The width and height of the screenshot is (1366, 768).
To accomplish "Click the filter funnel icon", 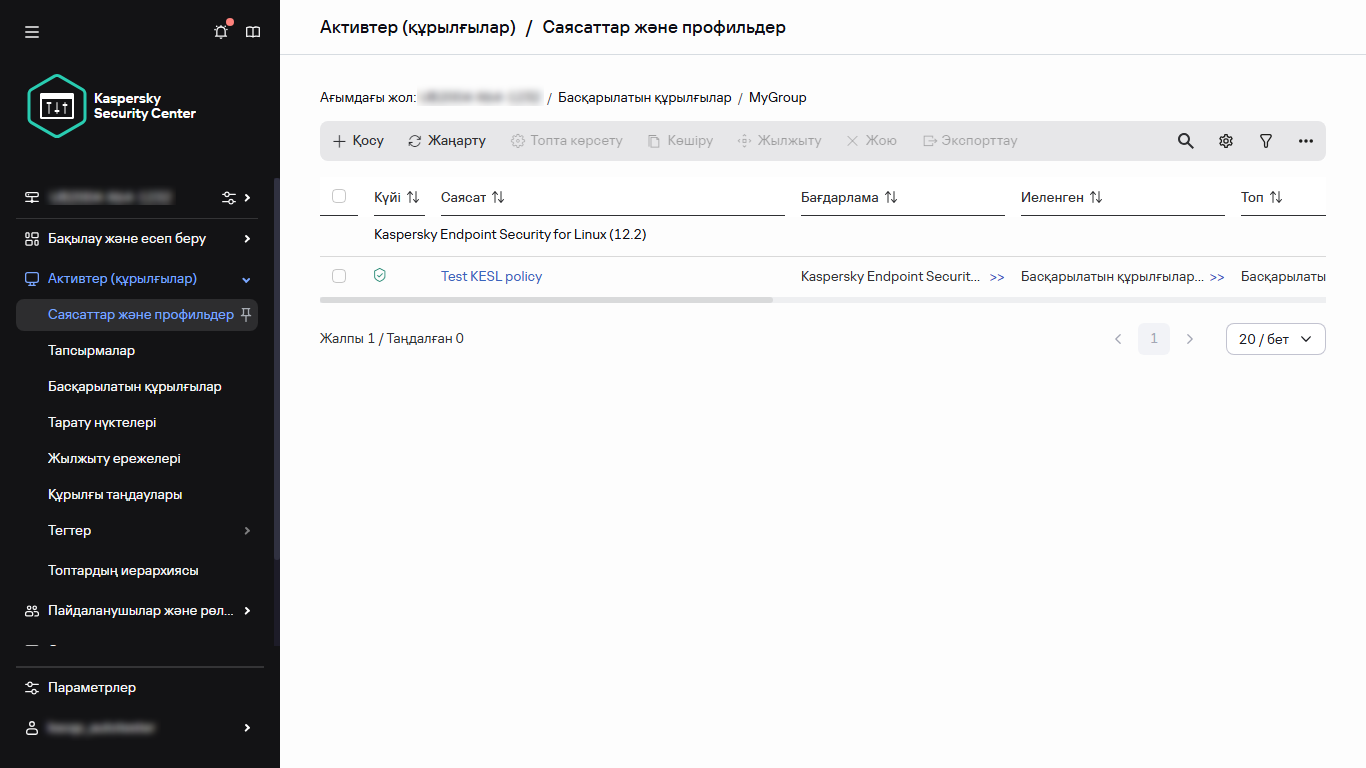I will [x=1265, y=141].
